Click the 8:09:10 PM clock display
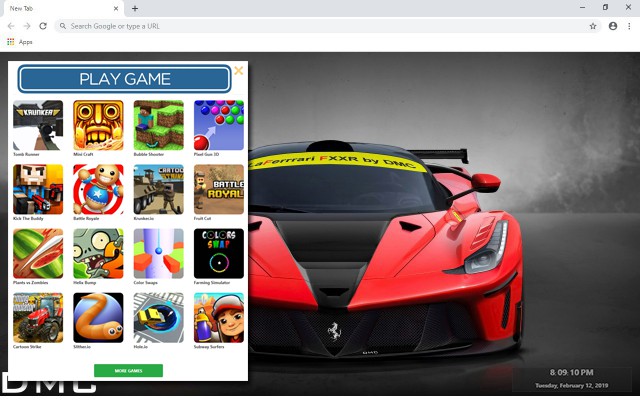This screenshot has width=640, height=400. tap(571, 372)
